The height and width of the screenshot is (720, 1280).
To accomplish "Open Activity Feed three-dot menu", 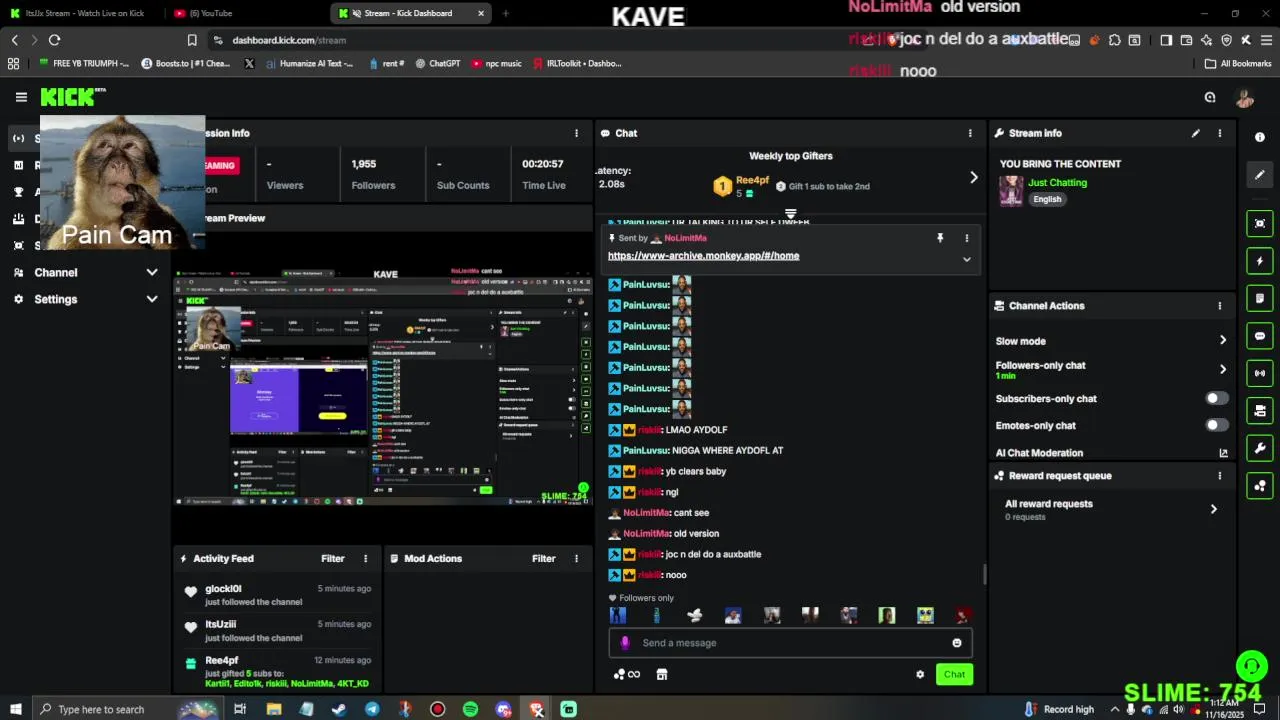I will [365, 559].
